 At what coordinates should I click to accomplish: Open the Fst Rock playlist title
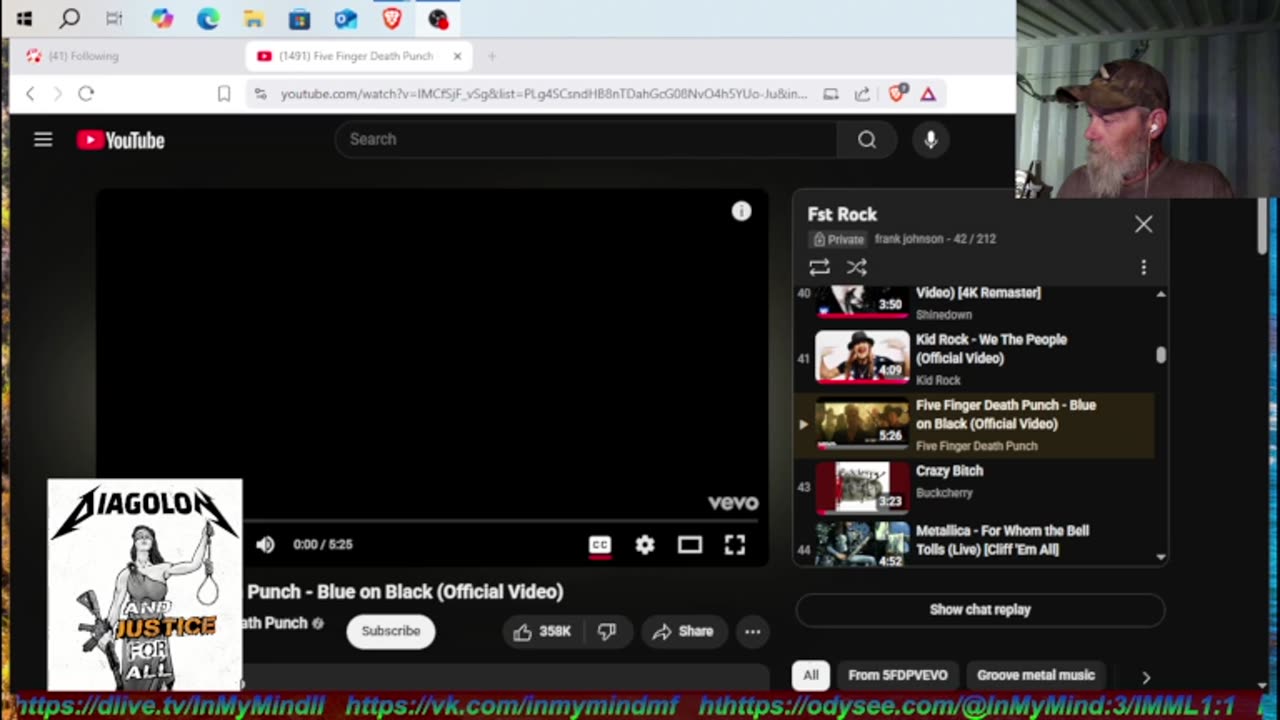pos(842,214)
